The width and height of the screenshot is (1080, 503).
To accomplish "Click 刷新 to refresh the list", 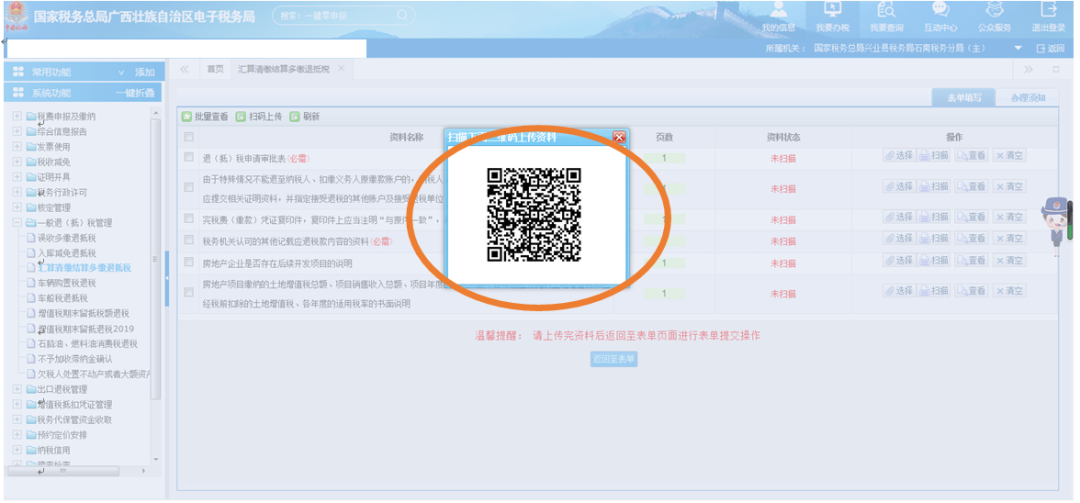I will tap(304, 116).
